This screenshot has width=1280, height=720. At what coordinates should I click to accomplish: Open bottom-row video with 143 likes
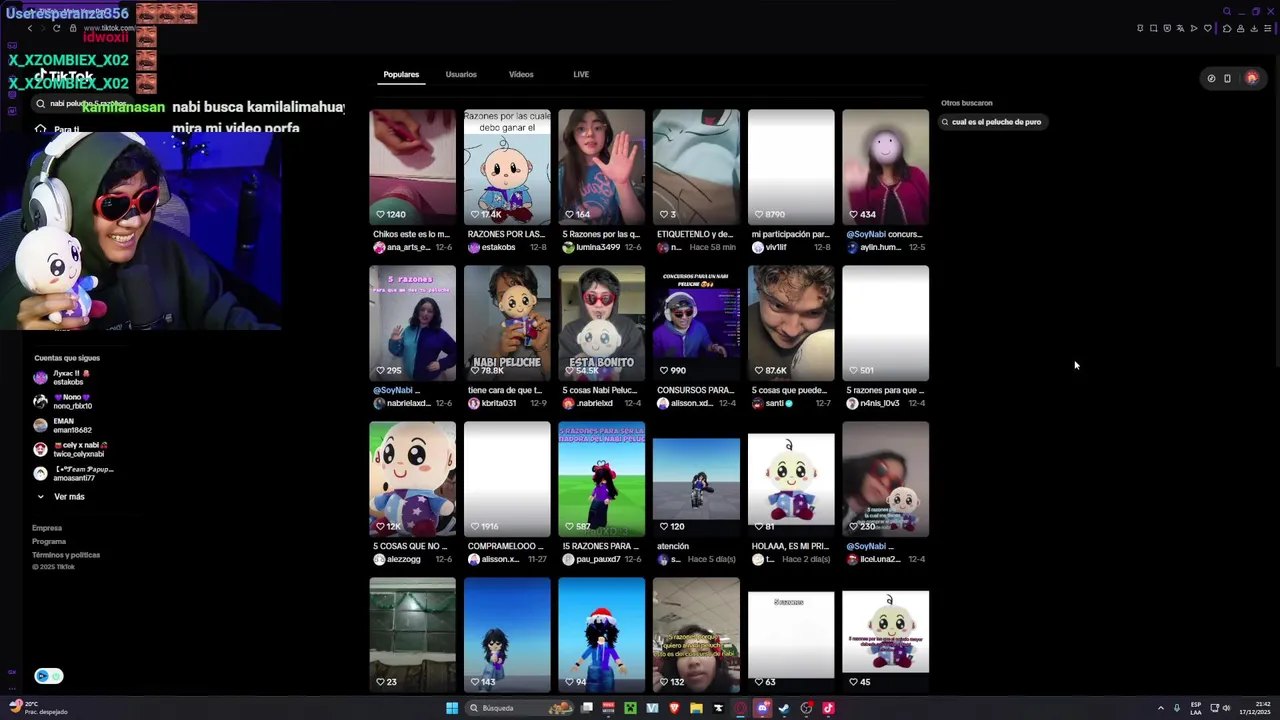click(507, 635)
